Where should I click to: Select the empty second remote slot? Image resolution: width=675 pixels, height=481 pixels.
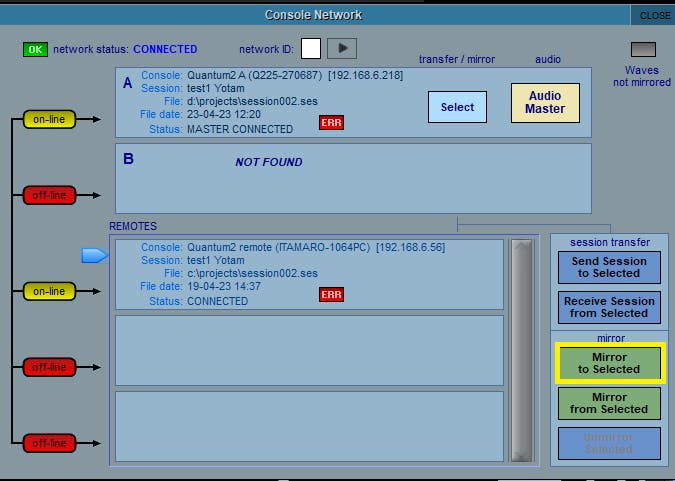309,350
